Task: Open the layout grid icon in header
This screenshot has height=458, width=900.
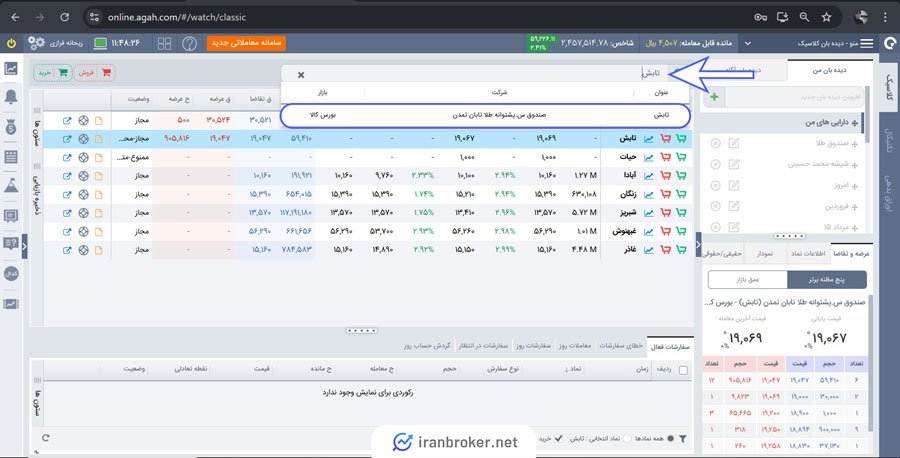Action: click(165, 43)
